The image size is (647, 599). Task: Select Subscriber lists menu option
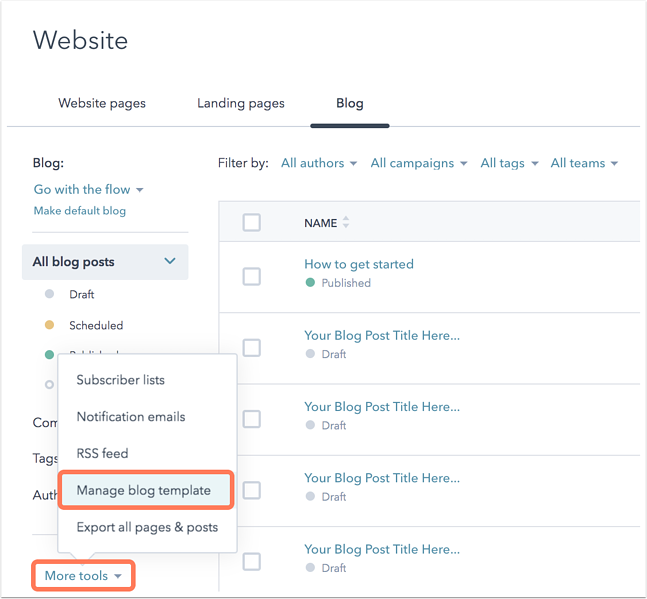(x=121, y=380)
